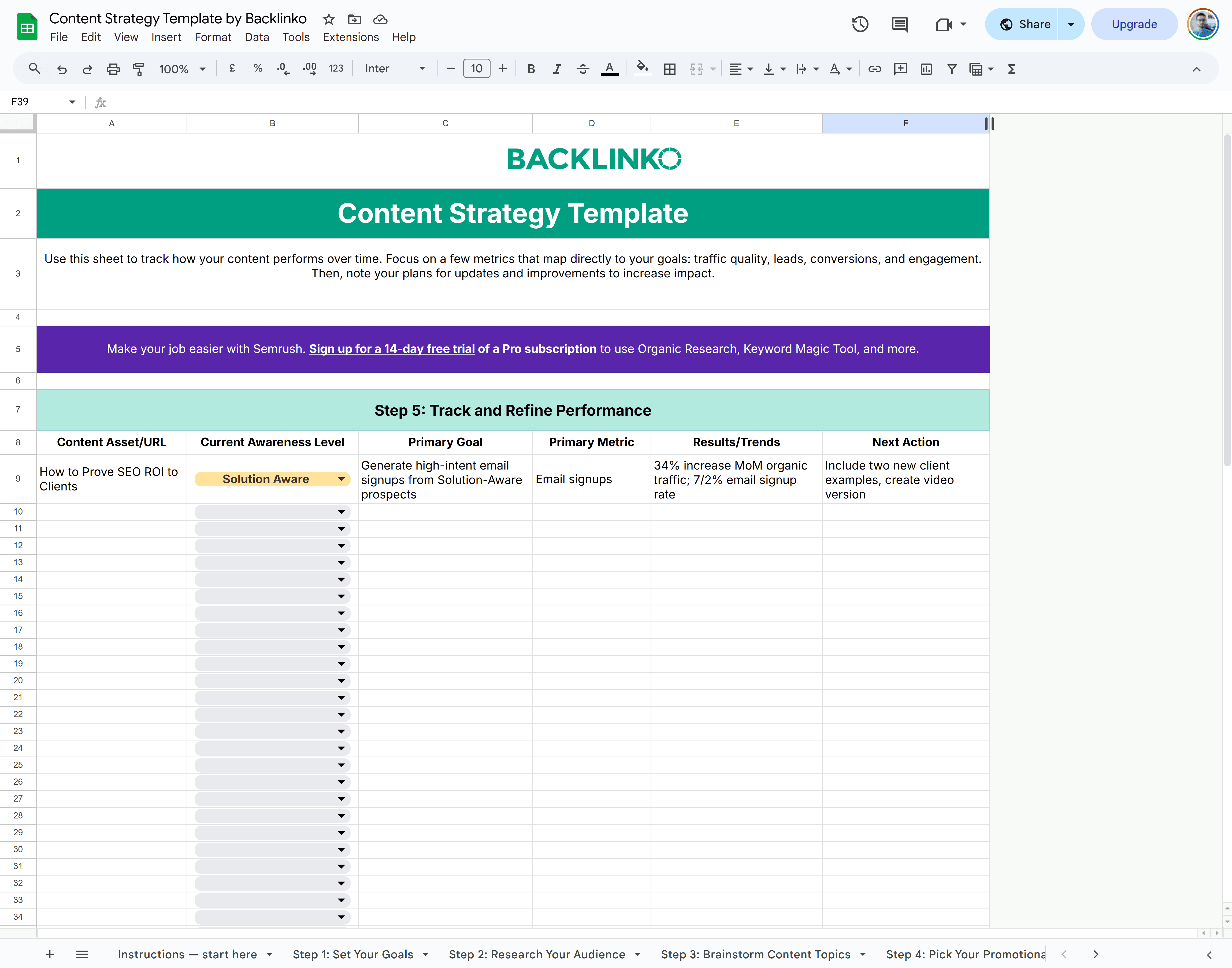Apply percent format to selection
The image size is (1232, 968).
[x=258, y=69]
